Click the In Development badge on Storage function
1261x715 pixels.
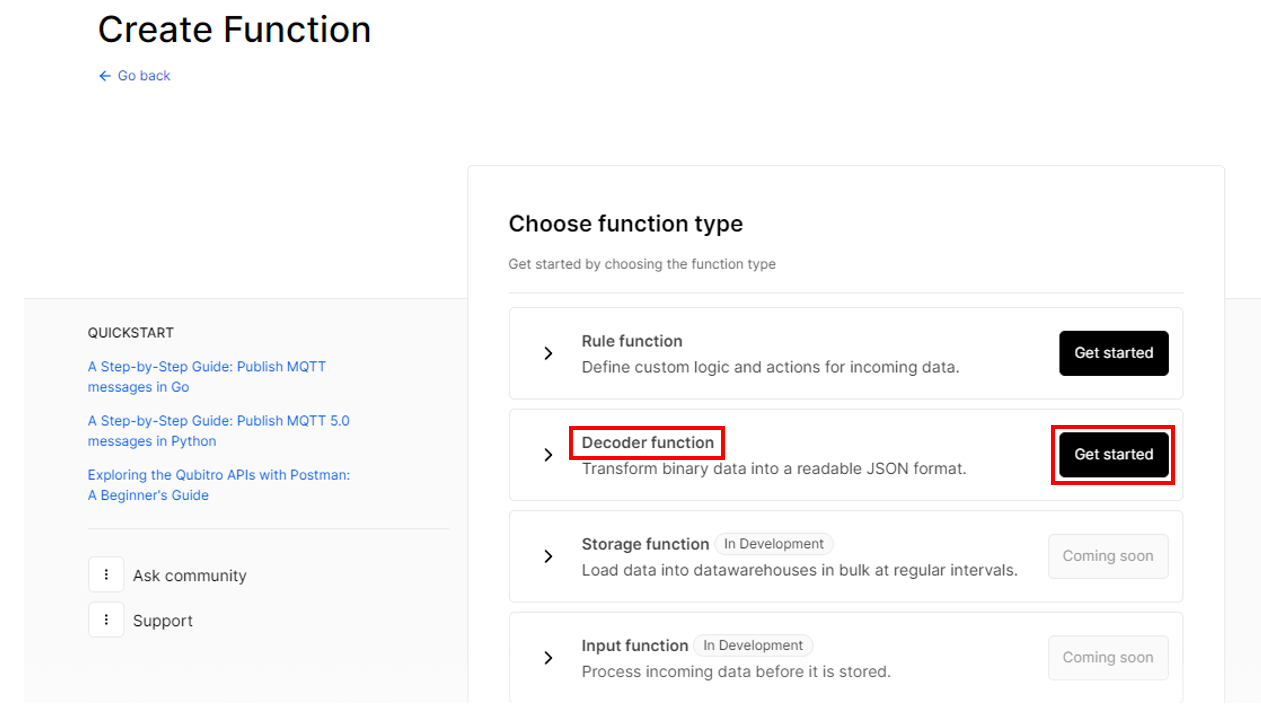tap(774, 544)
